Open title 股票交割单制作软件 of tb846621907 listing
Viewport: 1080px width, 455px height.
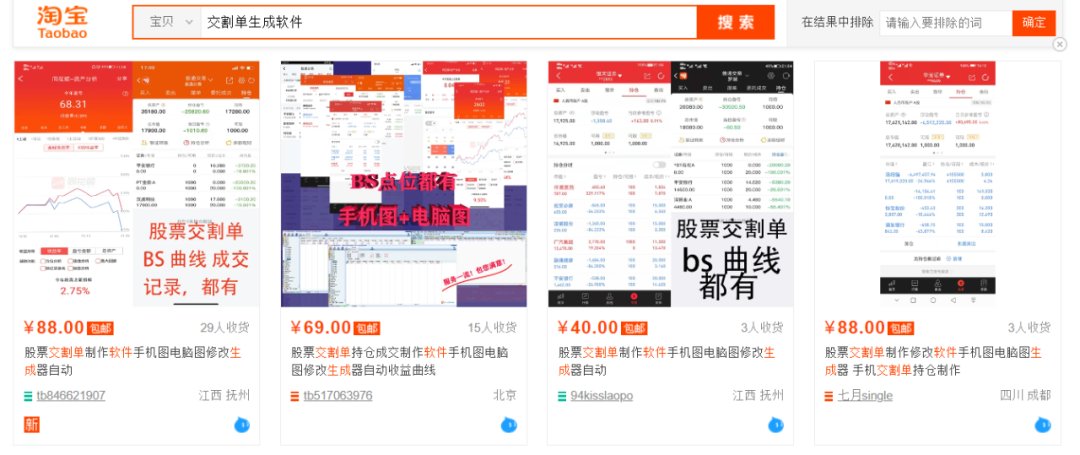[133, 361]
